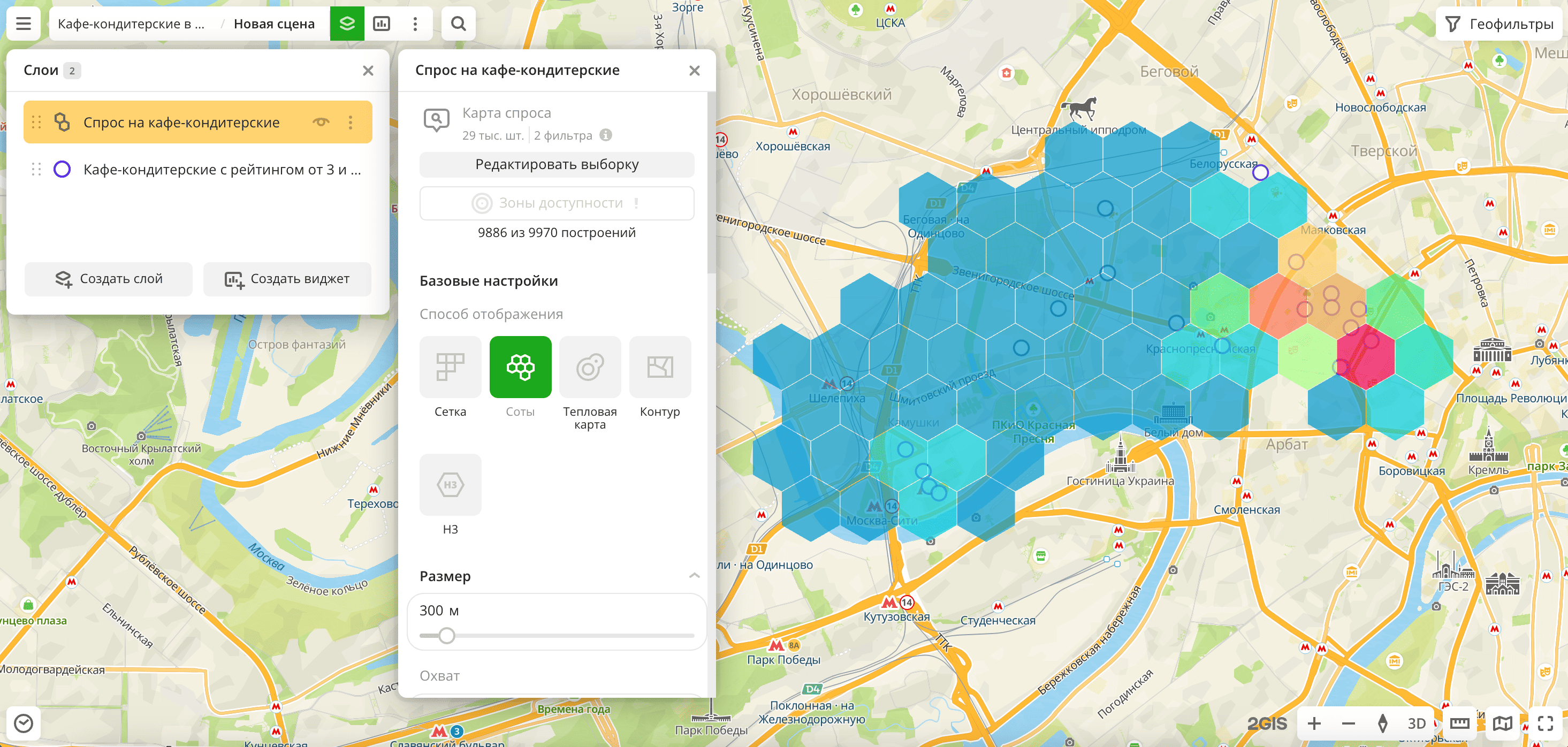This screenshot has height=747, width=1568.
Task: Toggle visibility of Спрос на кафе-кондитерские layer
Action: coord(321,123)
